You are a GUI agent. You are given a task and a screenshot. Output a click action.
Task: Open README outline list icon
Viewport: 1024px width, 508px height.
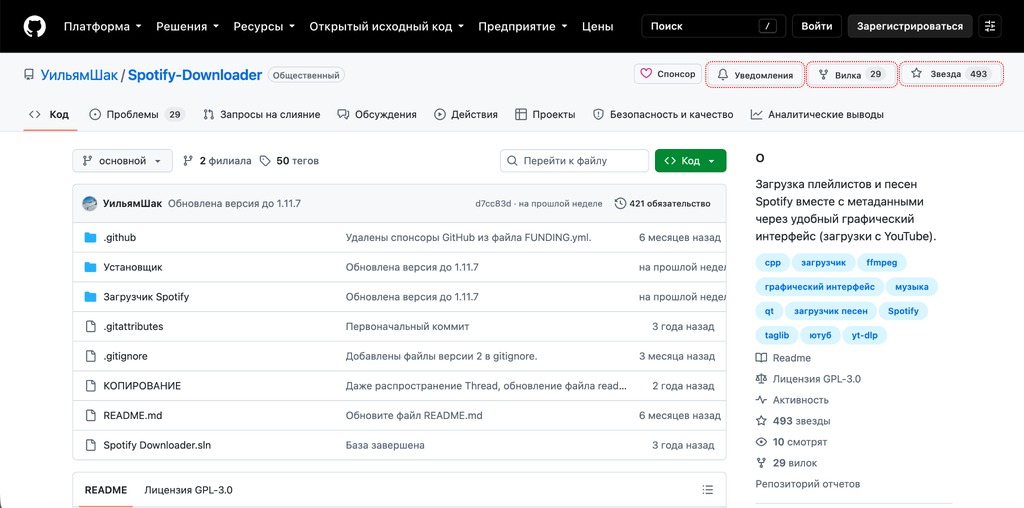(x=707, y=490)
